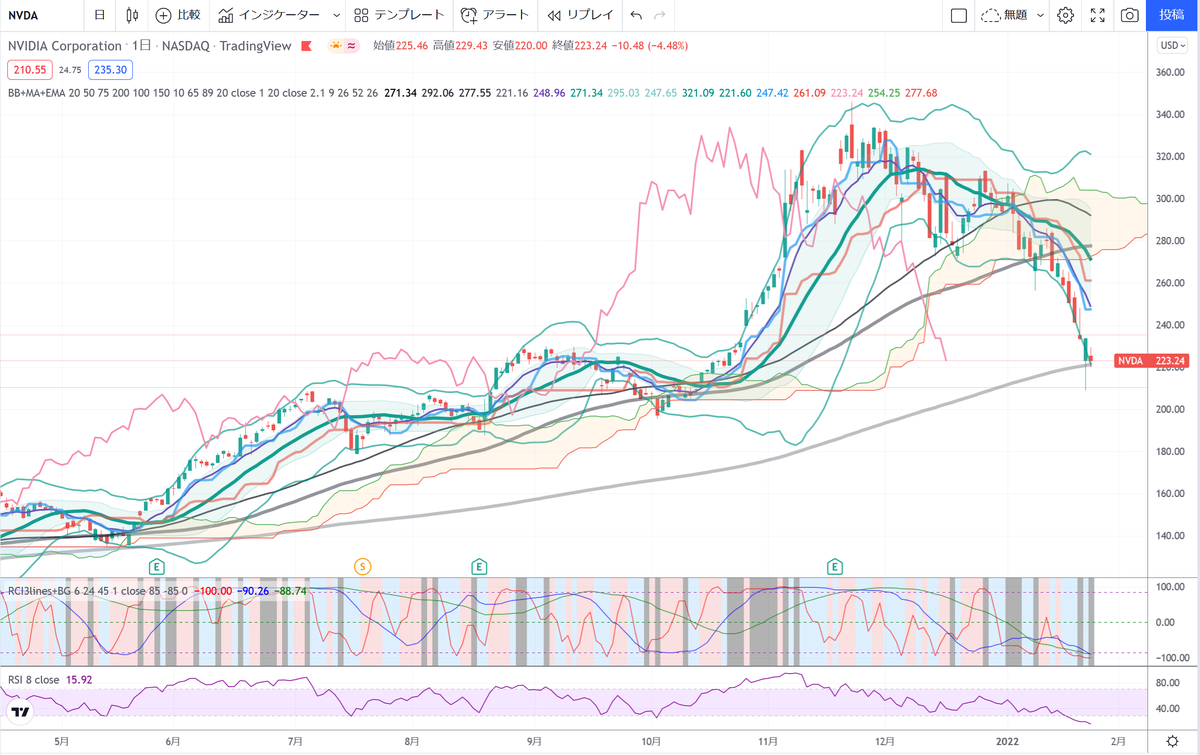Open the 日 timeframe interval selector
Image resolution: width=1200 pixels, height=755 pixels.
(x=99, y=15)
